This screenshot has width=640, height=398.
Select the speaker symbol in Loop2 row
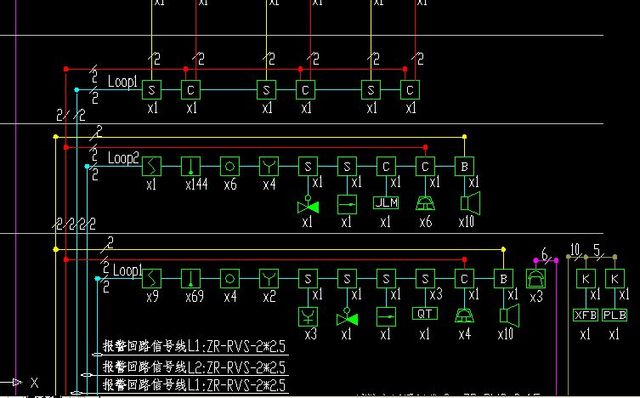point(471,203)
